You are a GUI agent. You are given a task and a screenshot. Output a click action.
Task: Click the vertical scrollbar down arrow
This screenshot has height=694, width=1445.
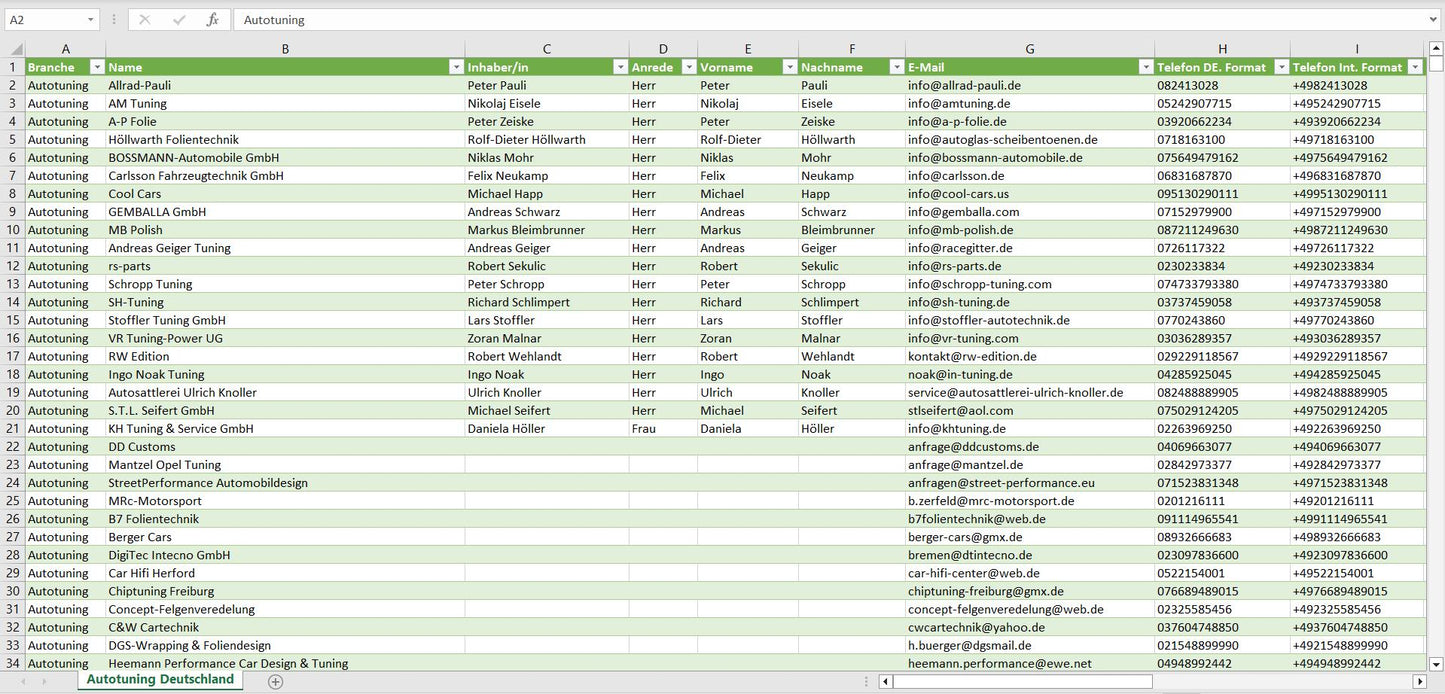click(1436, 663)
